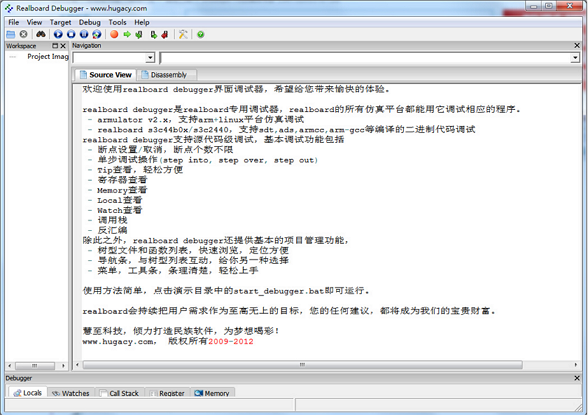Select the Register debugger tab
The height and width of the screenshot is (415, 588).
tap(167, 393)
